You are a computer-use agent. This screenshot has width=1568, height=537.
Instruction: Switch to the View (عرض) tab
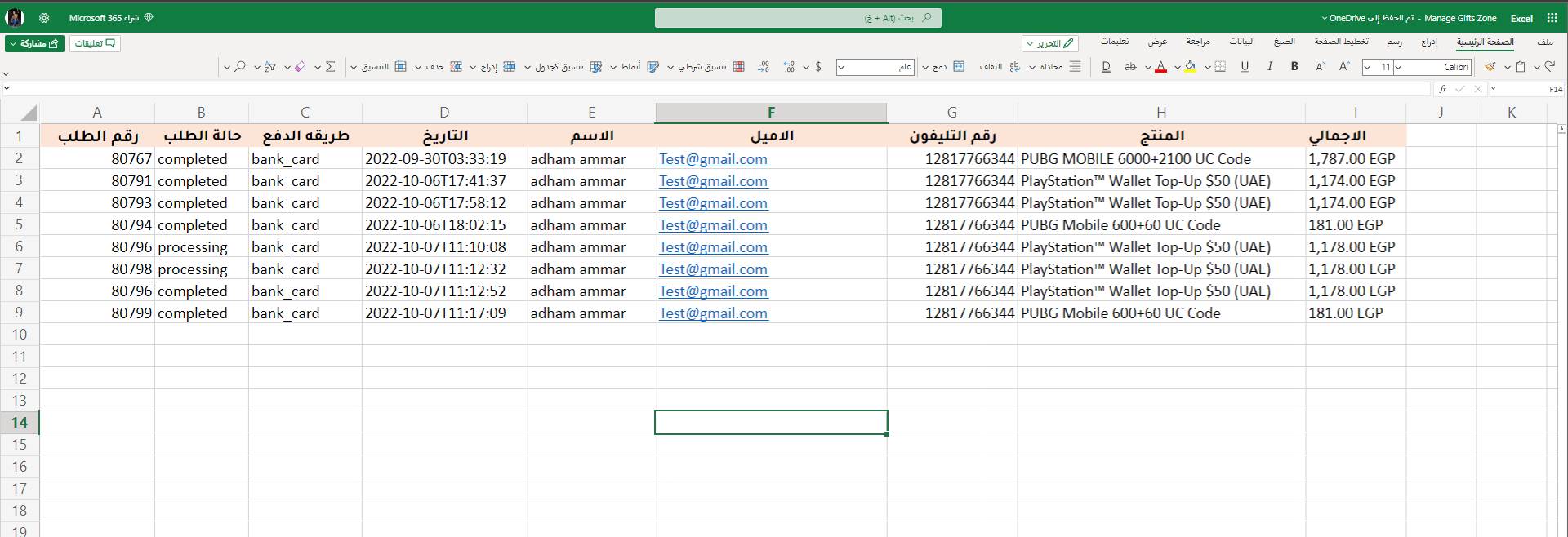click(1157, 42)
